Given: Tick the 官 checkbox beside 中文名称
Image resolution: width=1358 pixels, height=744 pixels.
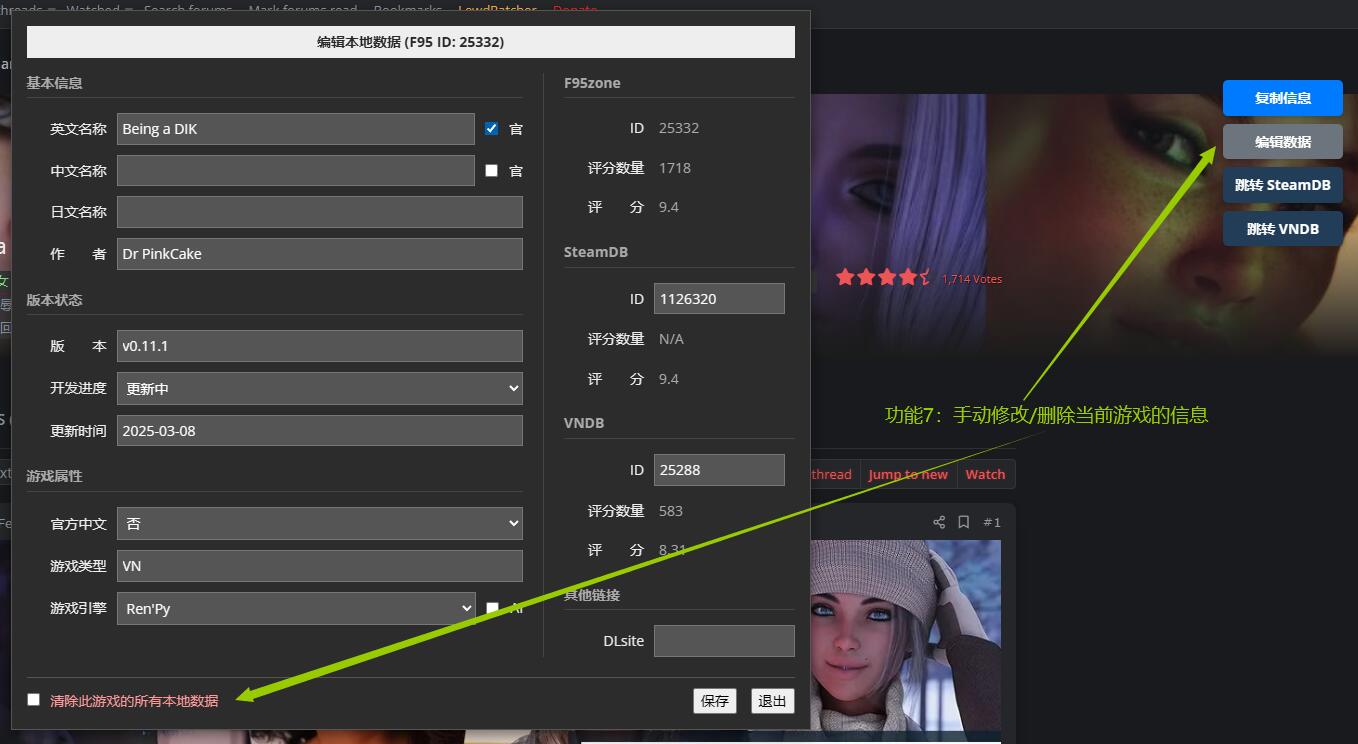Looking at the screenshot, I should click(491, 170).
